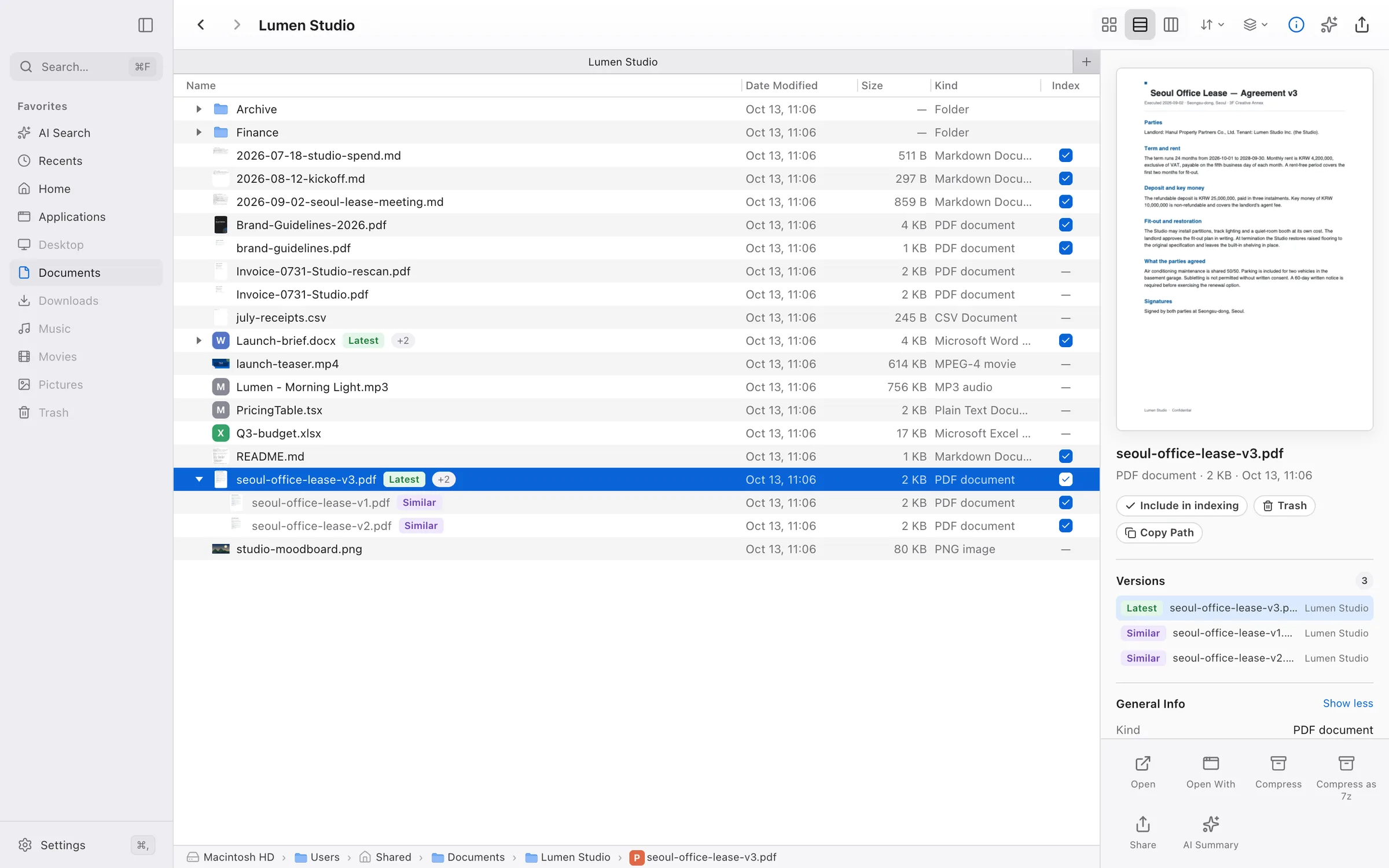Screen dimensions: 1389x868
Task: Select the Lumen Studio tab
Action: 623,62
